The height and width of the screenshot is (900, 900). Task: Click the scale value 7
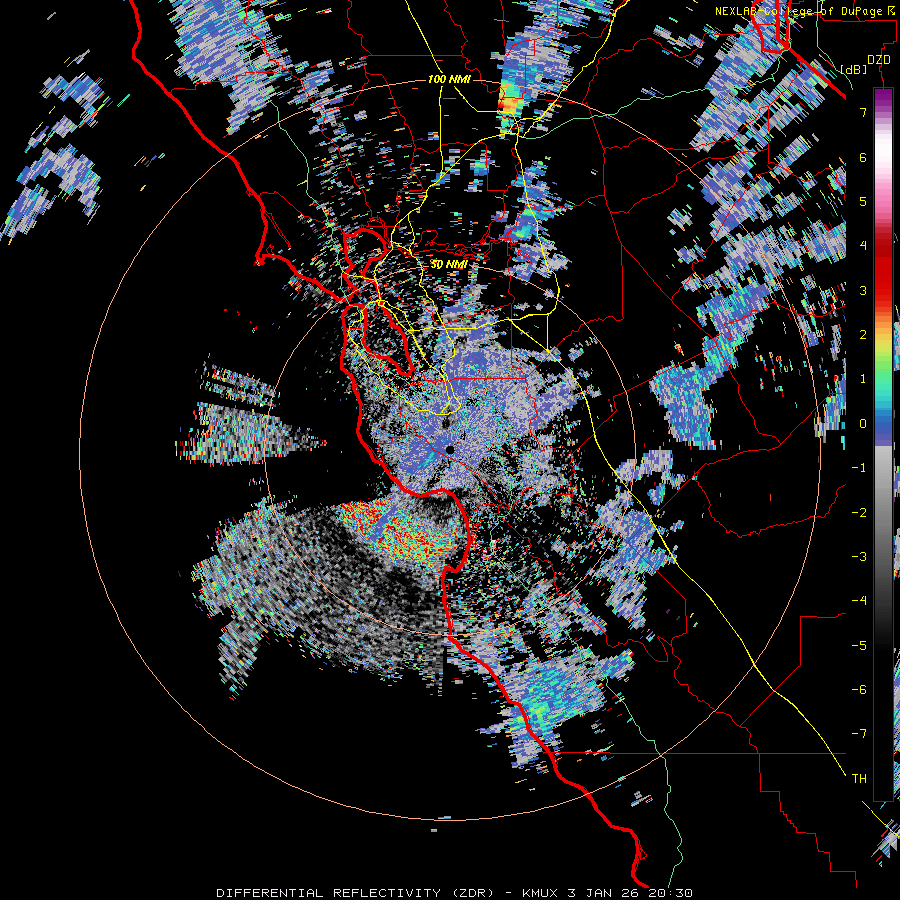863,112
